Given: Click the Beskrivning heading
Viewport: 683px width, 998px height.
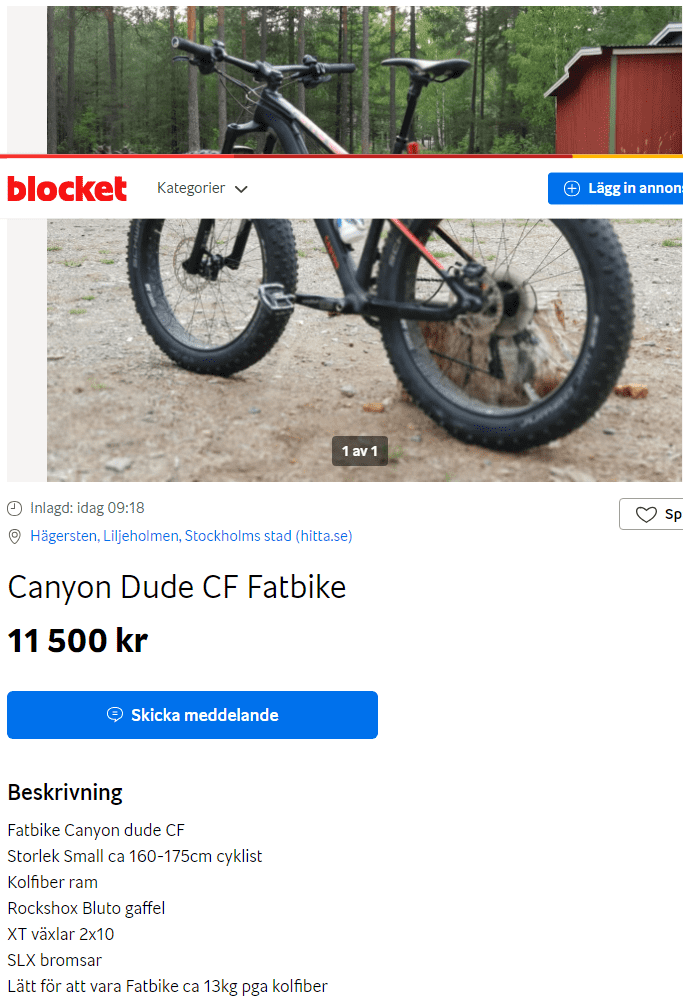Looking at the screenshot, I should point(65,792).
